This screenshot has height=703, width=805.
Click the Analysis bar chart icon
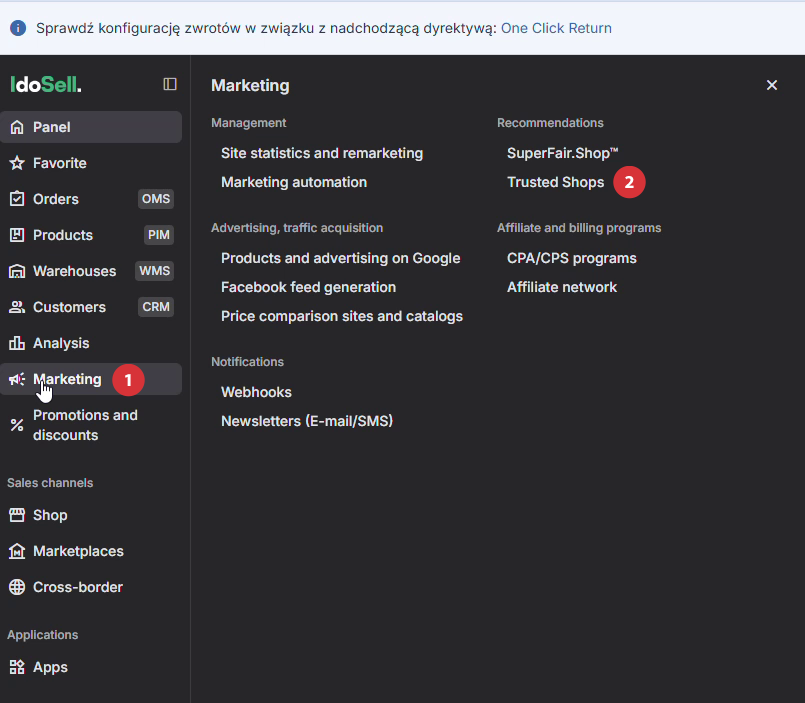17,343
